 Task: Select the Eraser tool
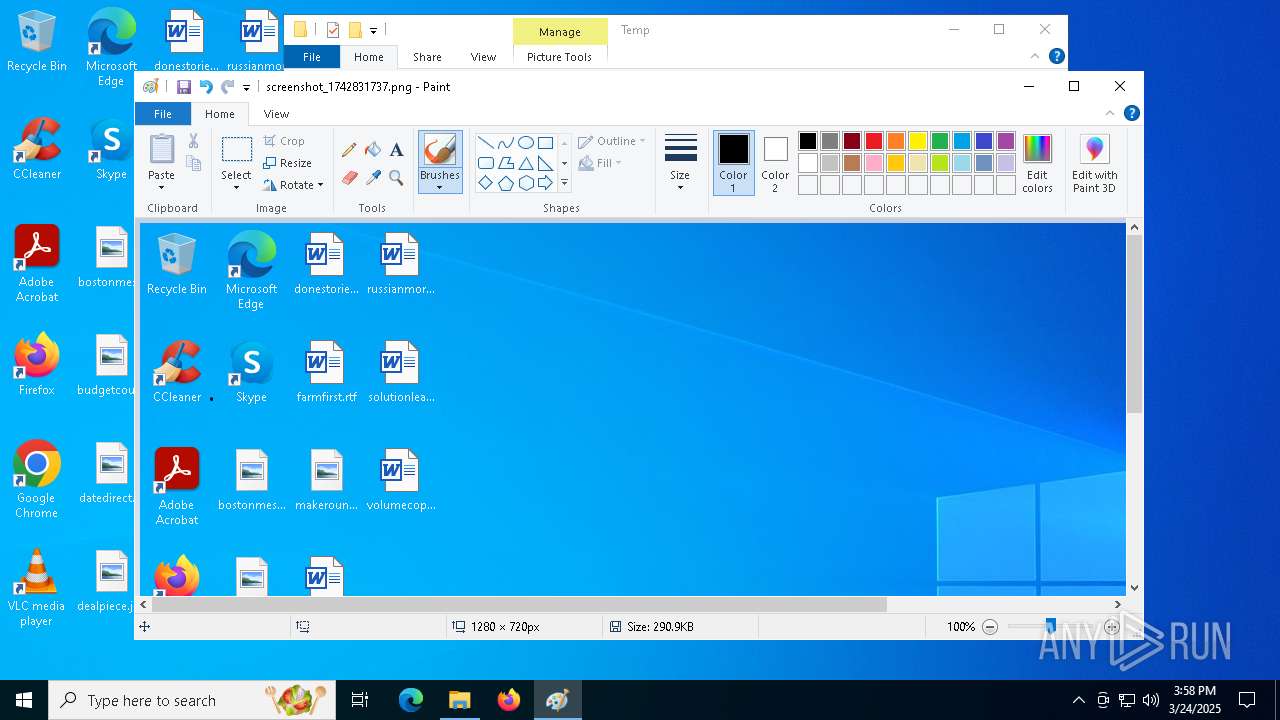pyautogui.click(x=349, y=178)
